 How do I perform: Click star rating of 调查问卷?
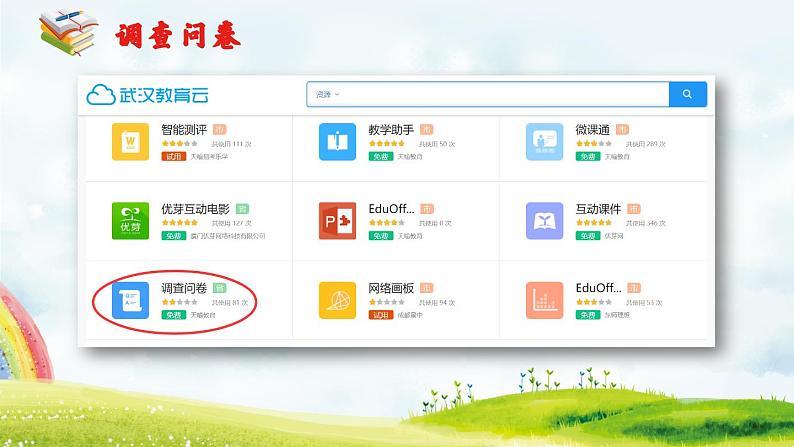coord(180,302)
